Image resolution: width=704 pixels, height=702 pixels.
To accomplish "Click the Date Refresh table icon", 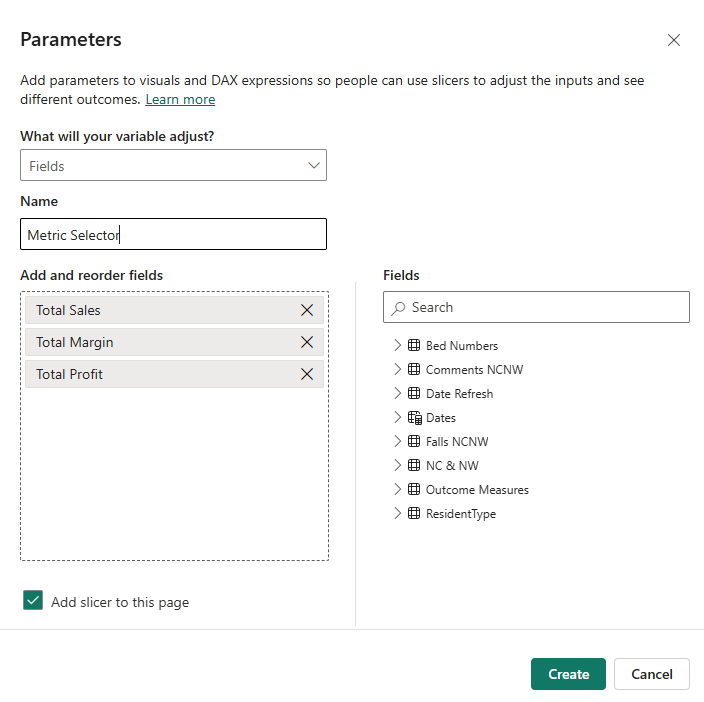I will (414, 393).
